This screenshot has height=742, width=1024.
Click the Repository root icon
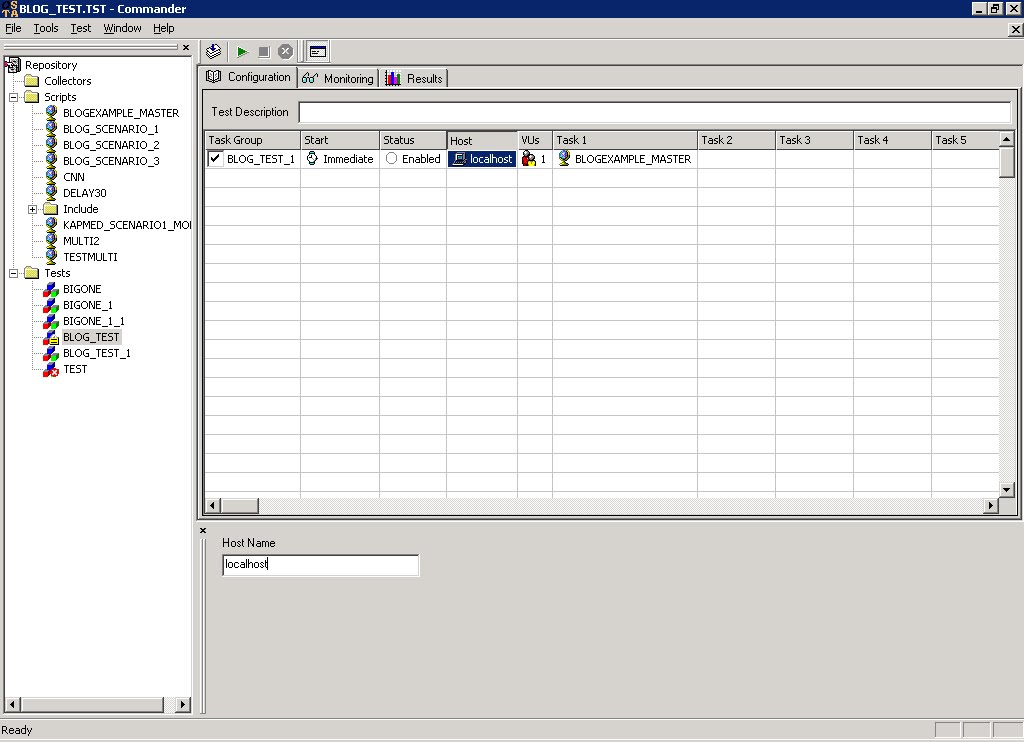[x=12, y=65]
